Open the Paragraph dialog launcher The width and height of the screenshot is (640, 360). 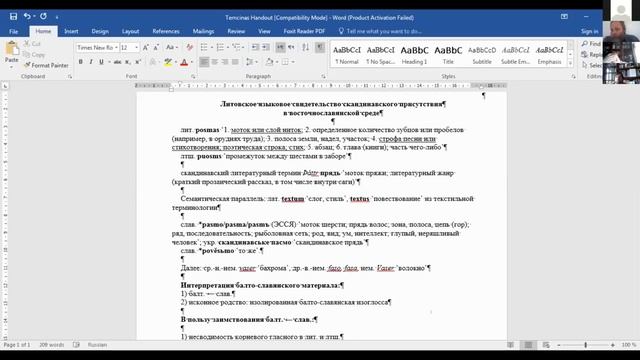[323, 76]
